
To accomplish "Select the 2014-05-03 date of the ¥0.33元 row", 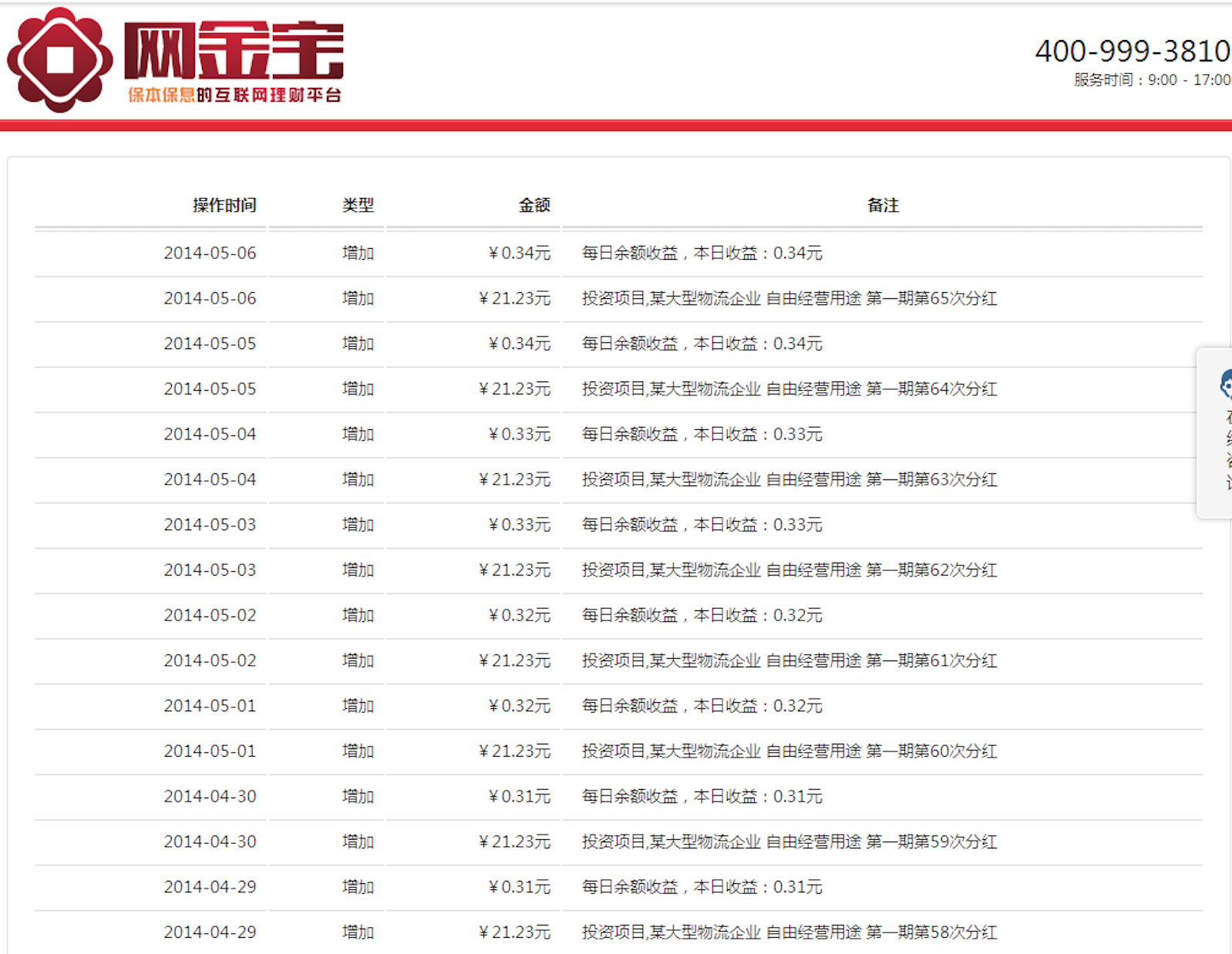I will point(210,525).
